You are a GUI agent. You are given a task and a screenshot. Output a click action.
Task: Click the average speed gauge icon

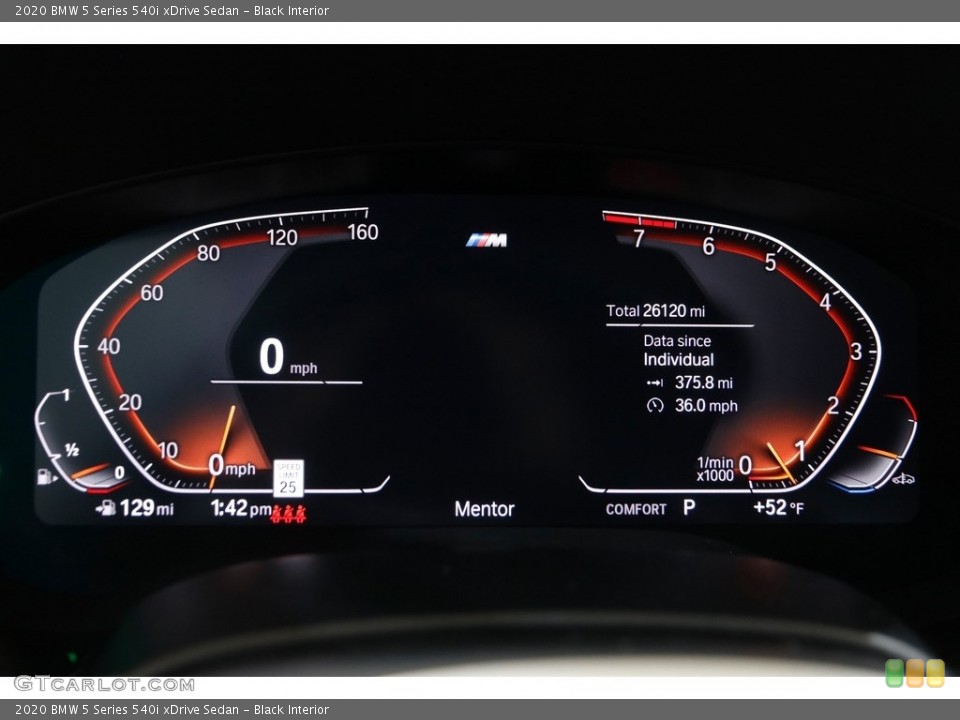pos(655,405)
